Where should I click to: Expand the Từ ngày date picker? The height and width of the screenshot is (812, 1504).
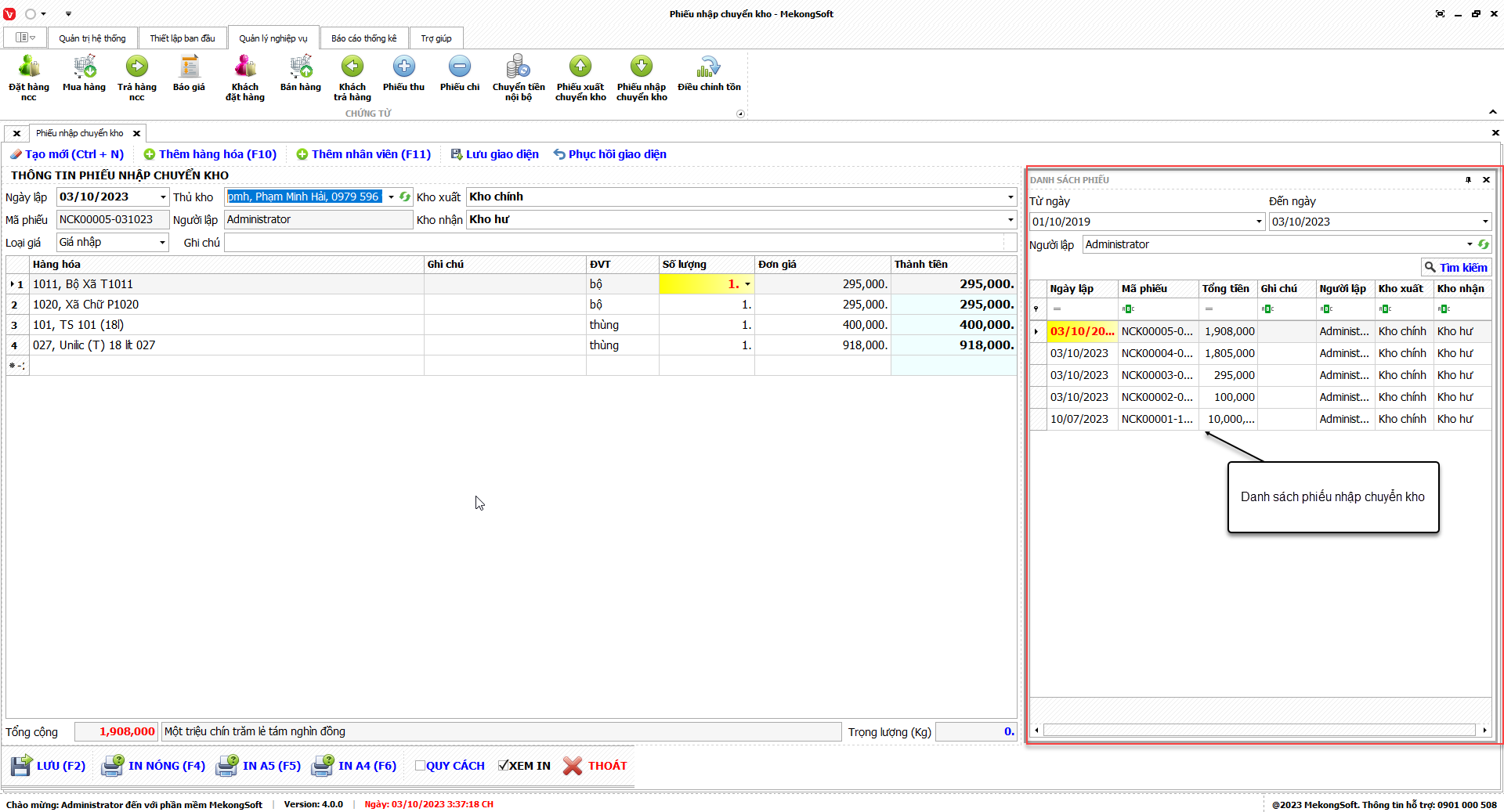[x=1258, y=222]
